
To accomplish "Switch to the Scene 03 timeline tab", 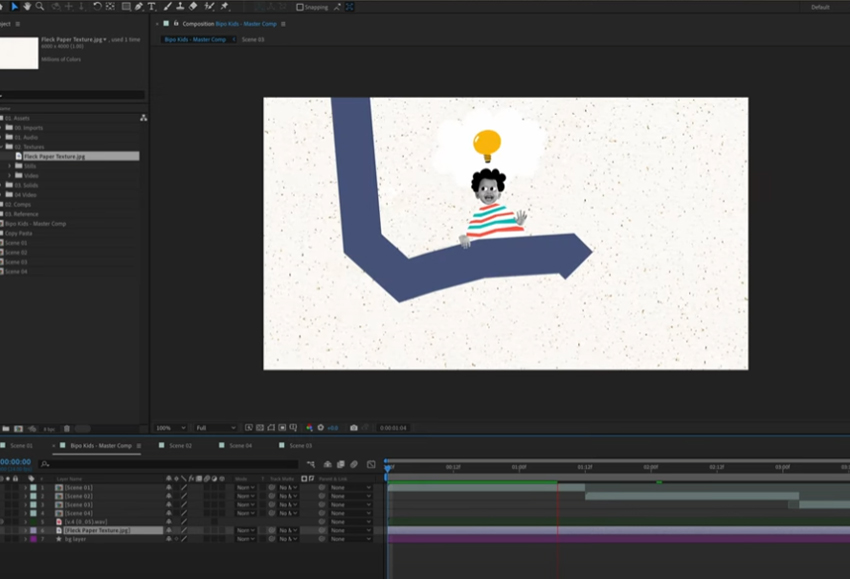I will (300, 446).
